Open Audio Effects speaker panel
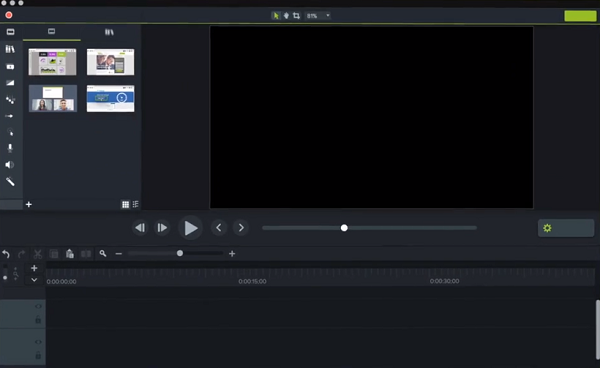Image resolution: width=600 pixels, height=368 pixels. 10,165
